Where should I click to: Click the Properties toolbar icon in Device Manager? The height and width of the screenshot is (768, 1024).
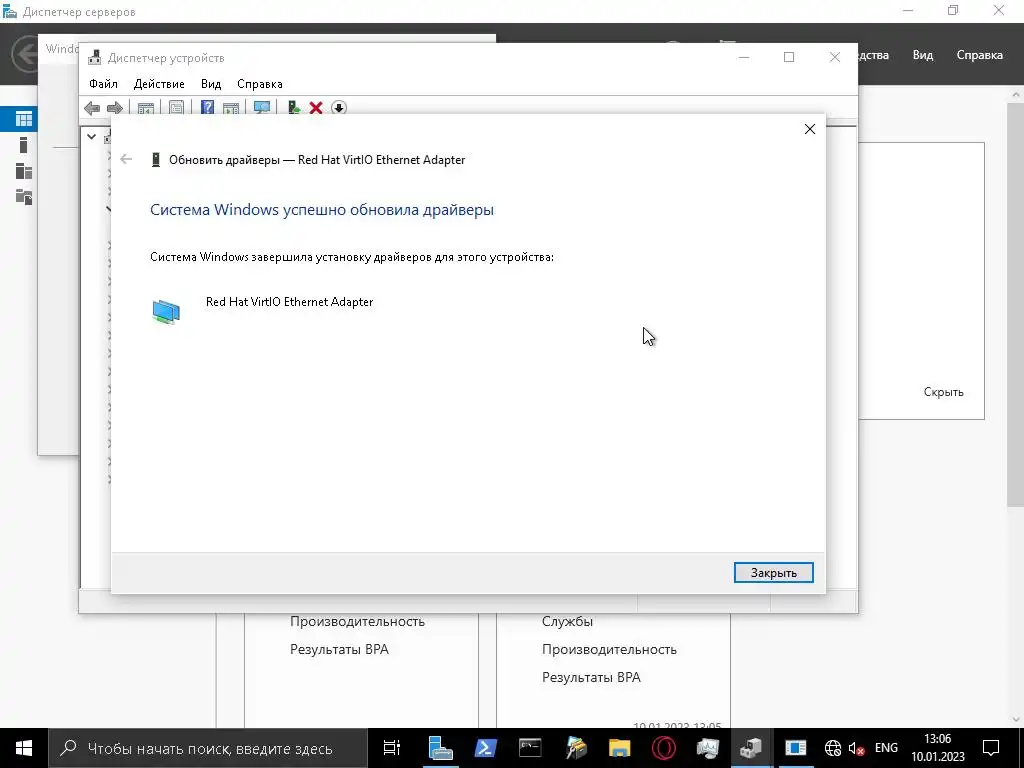(176, 108)
